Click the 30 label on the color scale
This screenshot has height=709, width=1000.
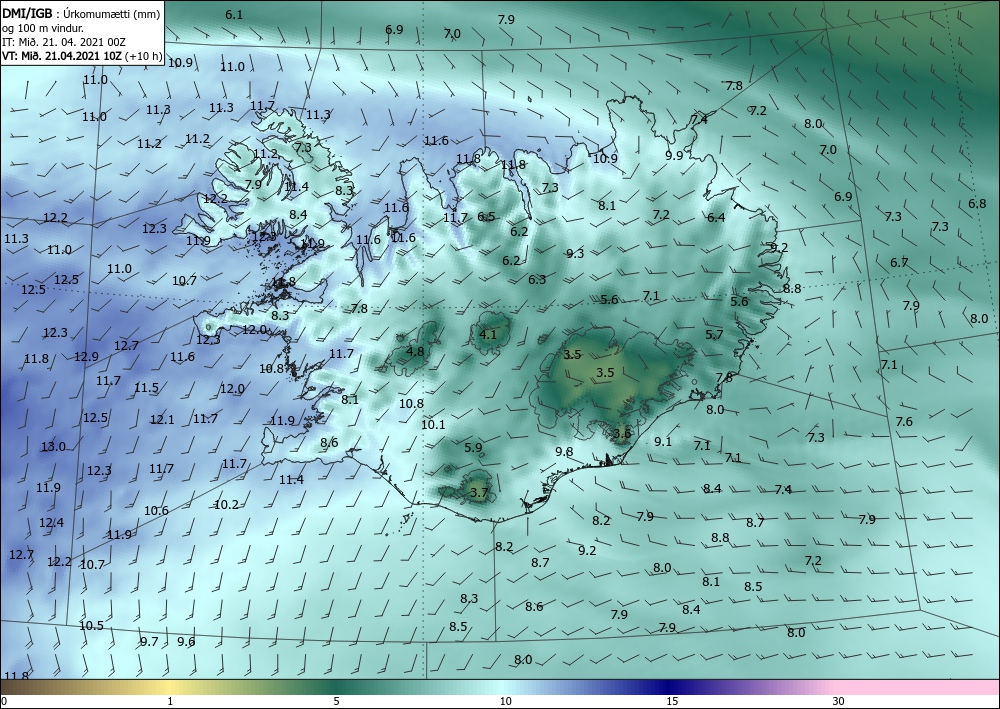839,701
